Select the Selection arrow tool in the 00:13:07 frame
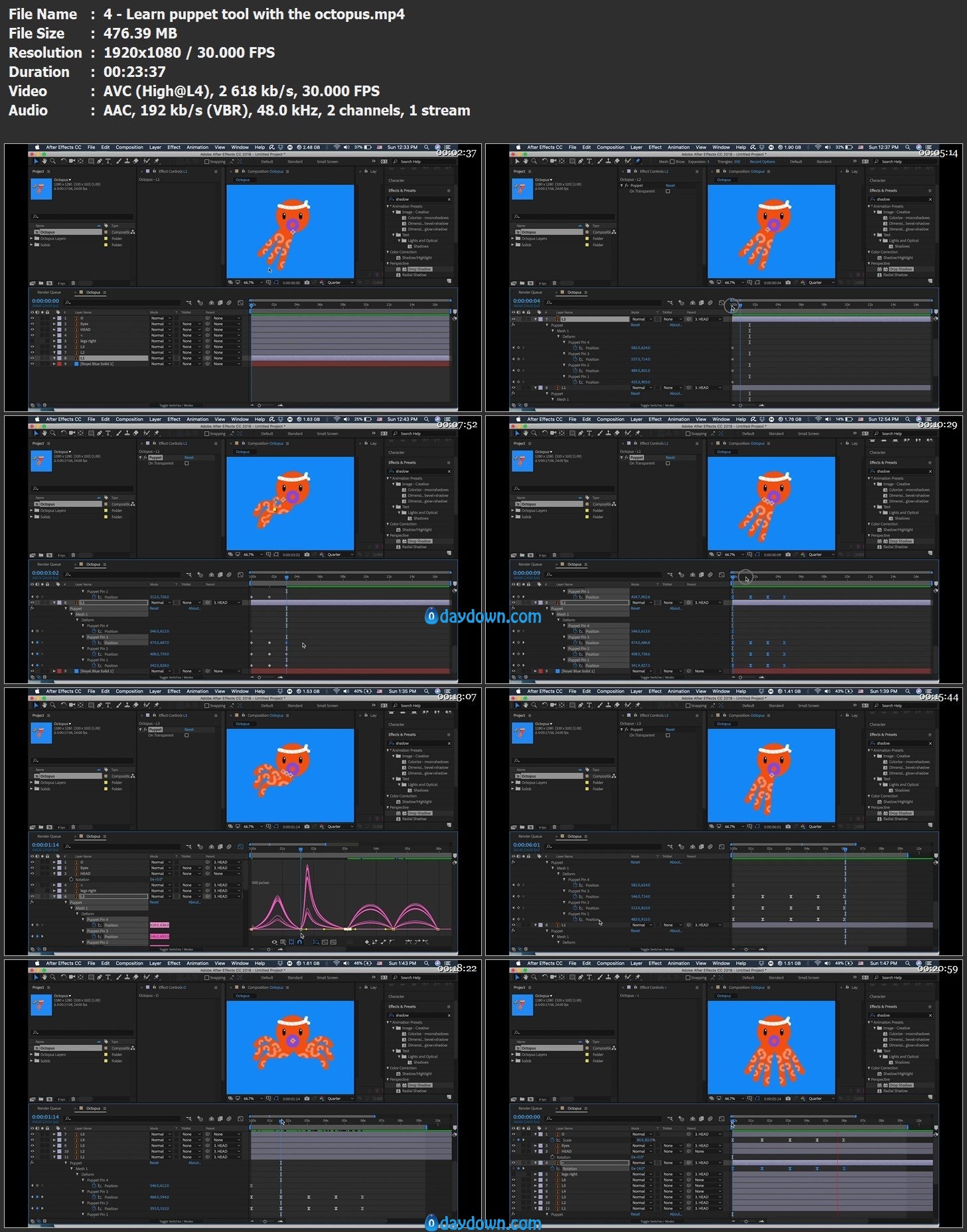This screenshot has height=1232, width=967. coord(36,705)
